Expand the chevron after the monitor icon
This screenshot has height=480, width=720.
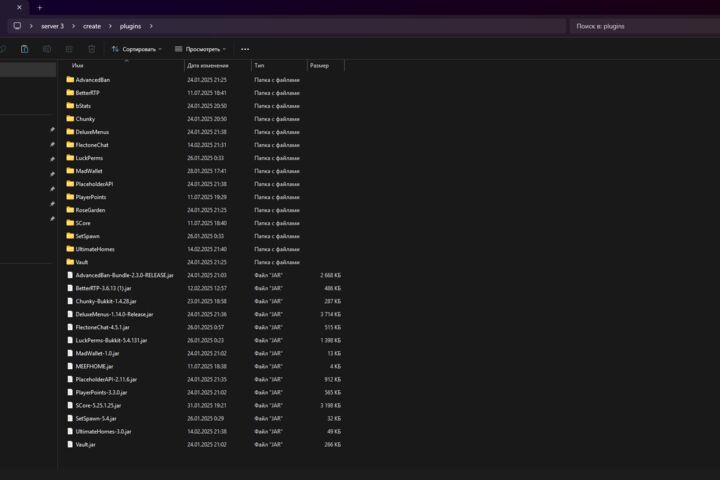[31, 26]
